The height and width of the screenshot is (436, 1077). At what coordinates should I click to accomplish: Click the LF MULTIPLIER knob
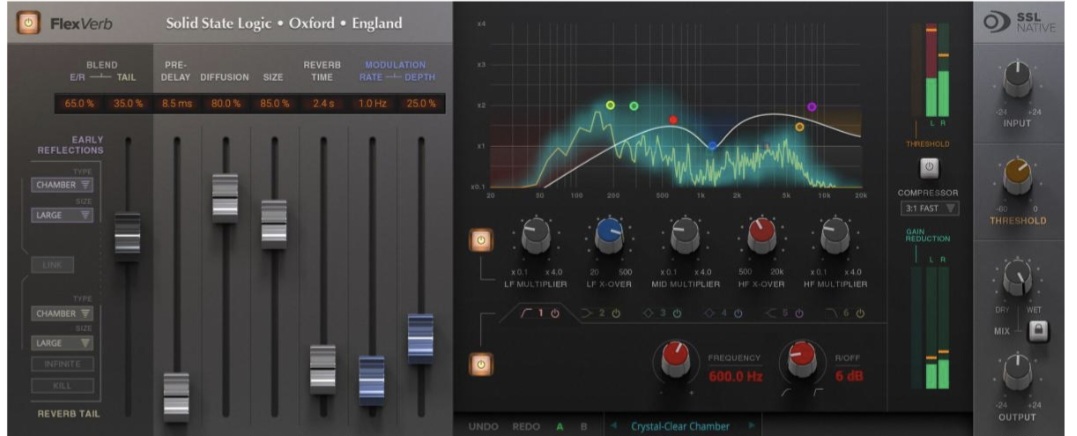click(x=536, y=236)
